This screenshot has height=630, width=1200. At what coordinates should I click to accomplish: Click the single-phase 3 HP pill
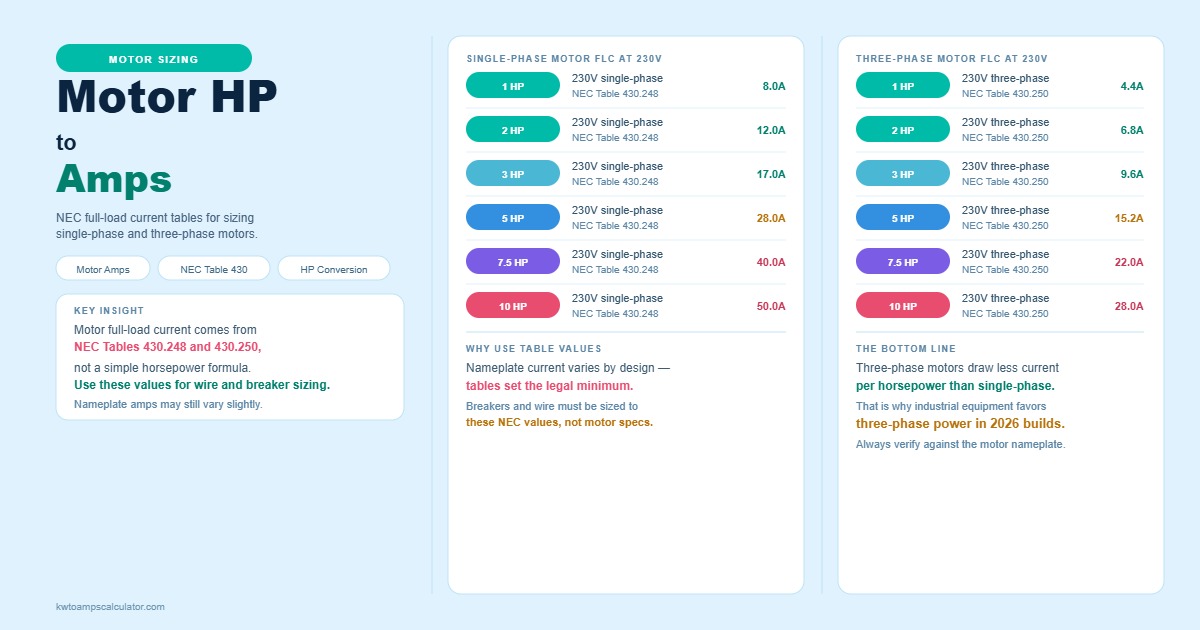click(x=513, y=174)
